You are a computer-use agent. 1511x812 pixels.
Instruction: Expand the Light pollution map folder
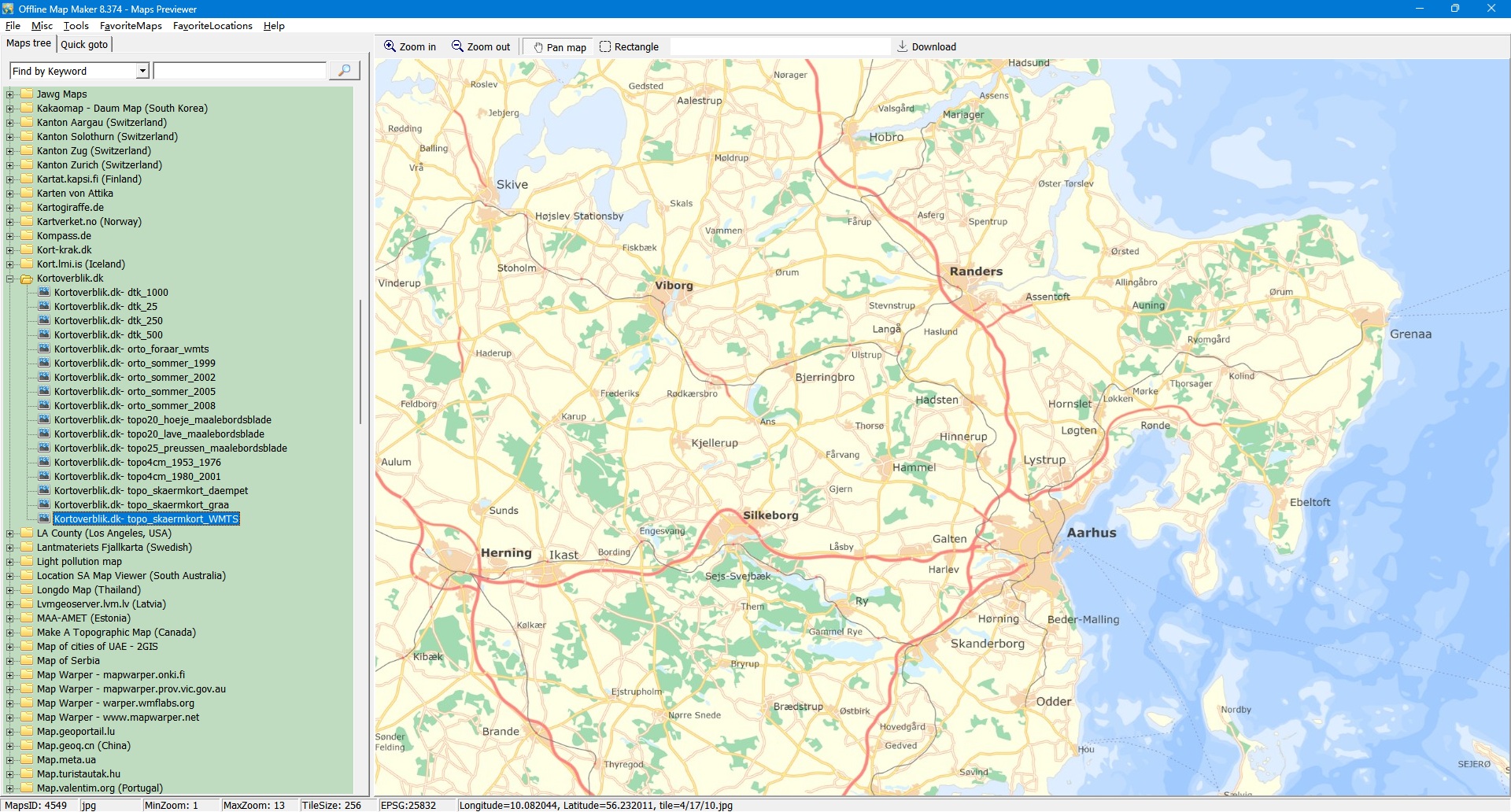pos(10,562)
